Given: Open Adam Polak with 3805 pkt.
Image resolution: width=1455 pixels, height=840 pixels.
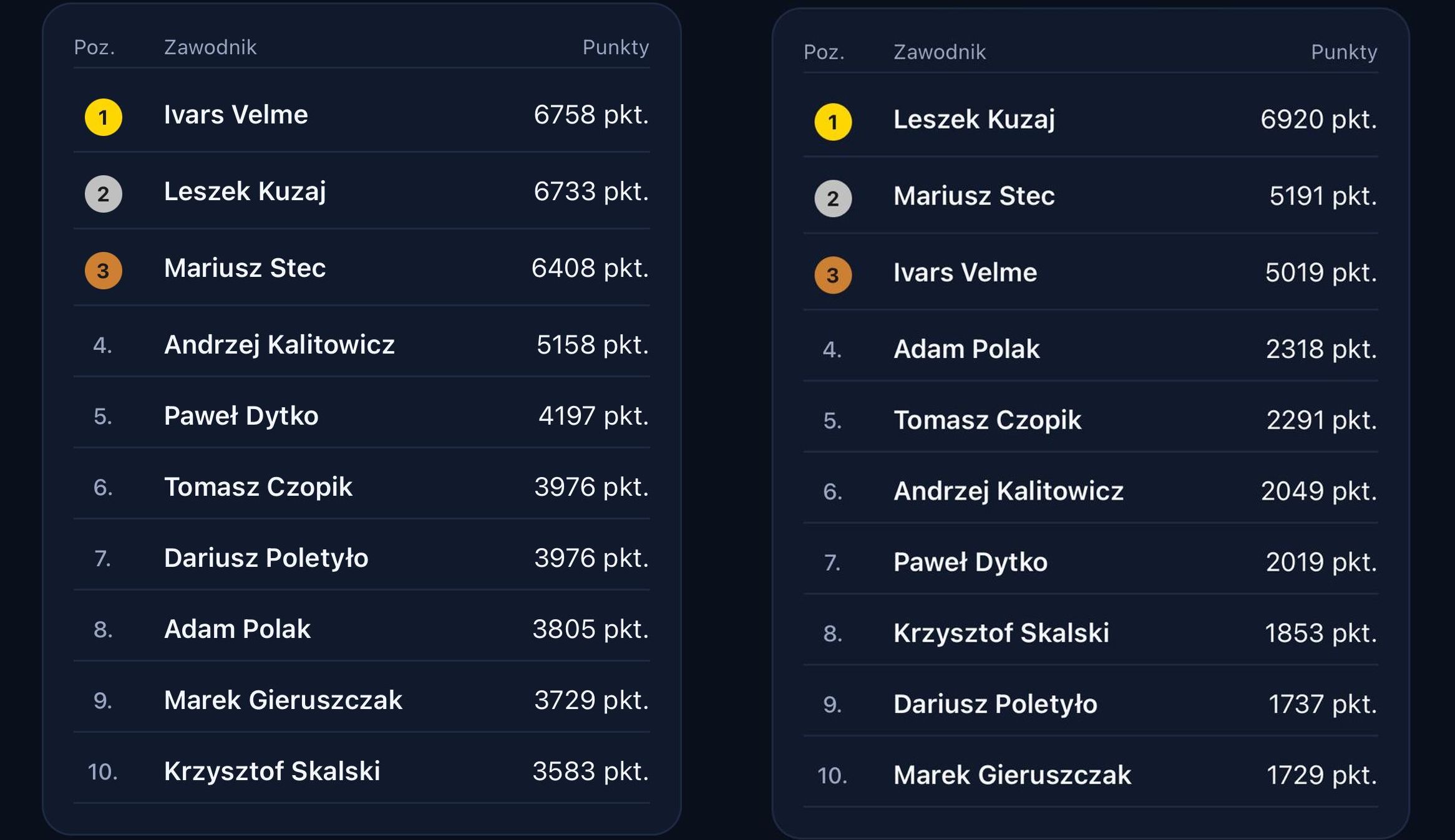Looking at the screenshot, I should [x=237, y=629].
